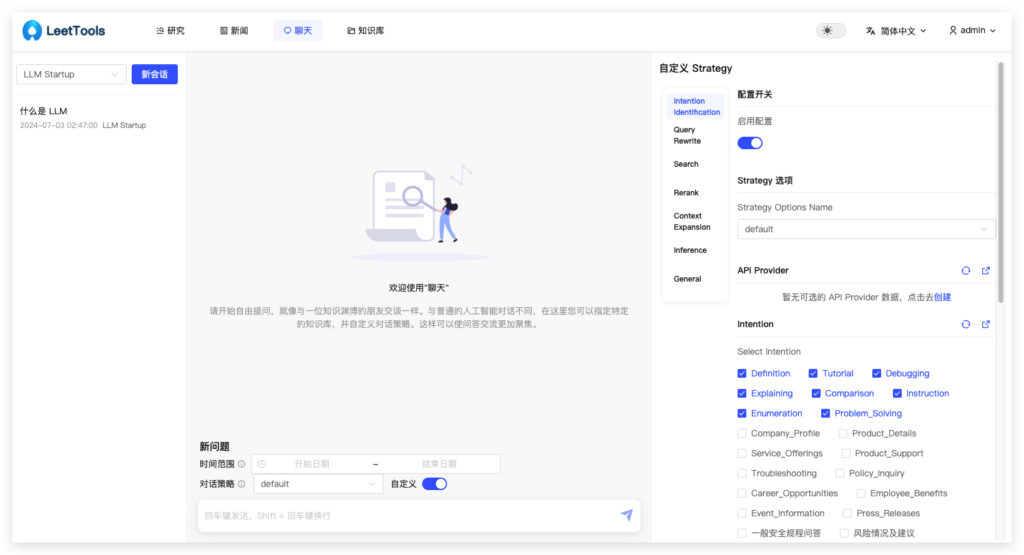Check the Career_Opportunities intention
Image resolution: width=1024 pixels, height=555 pixels.
(741, 493)
